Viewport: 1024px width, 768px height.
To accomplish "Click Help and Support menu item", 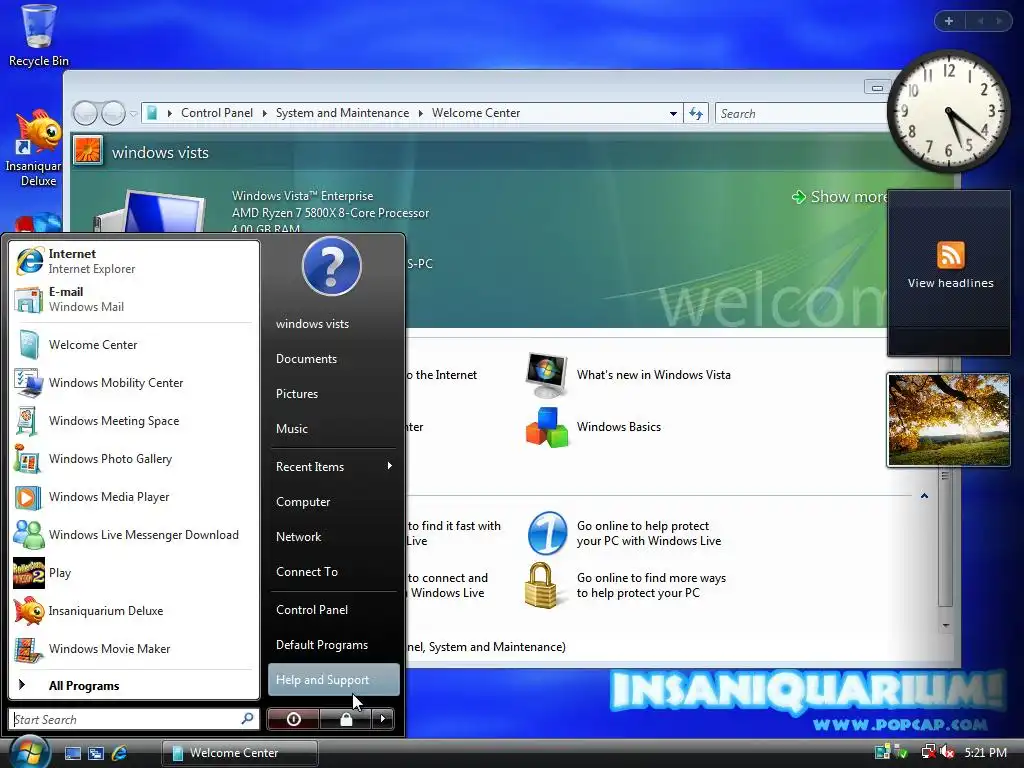I will coord(334,680).
